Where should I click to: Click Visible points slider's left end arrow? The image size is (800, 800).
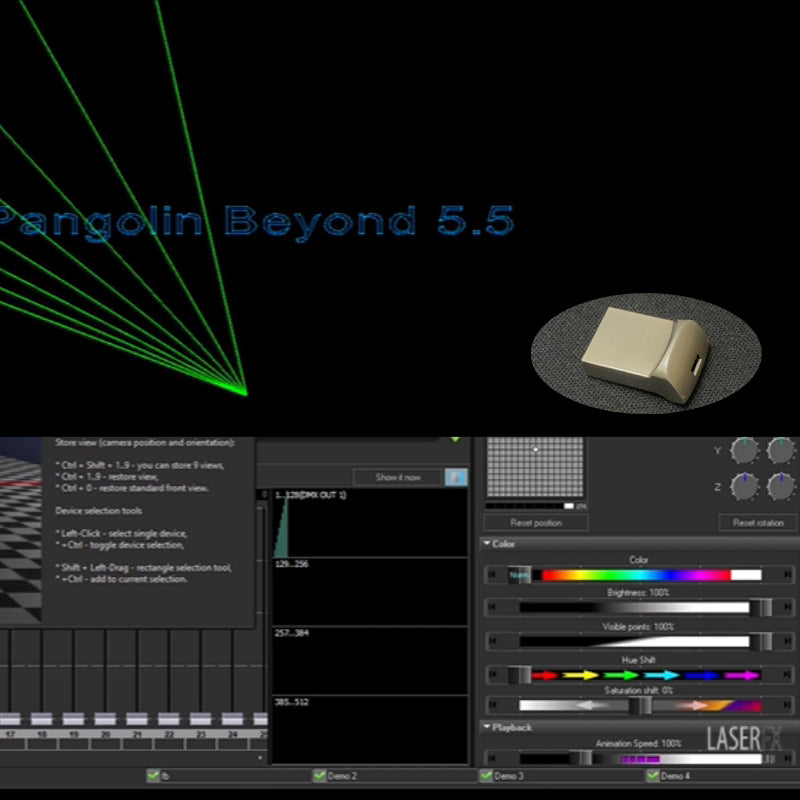[x=491, y=641]
